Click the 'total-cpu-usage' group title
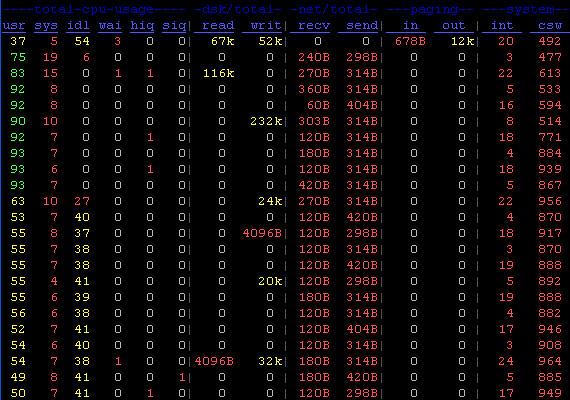Viewport: 570px width, 400px height. (94, 9)
